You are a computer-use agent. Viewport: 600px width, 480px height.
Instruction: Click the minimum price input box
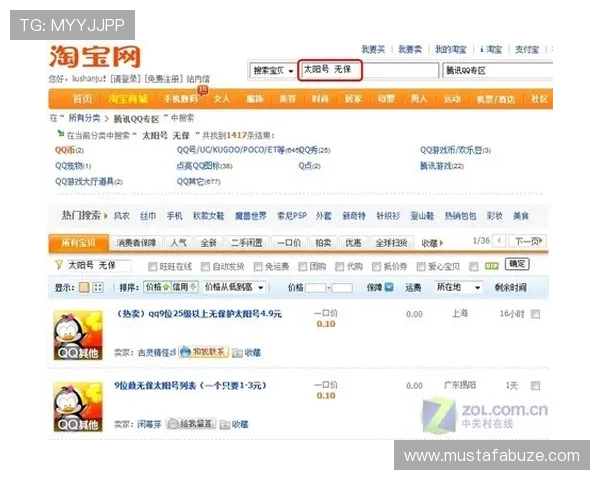315,287
